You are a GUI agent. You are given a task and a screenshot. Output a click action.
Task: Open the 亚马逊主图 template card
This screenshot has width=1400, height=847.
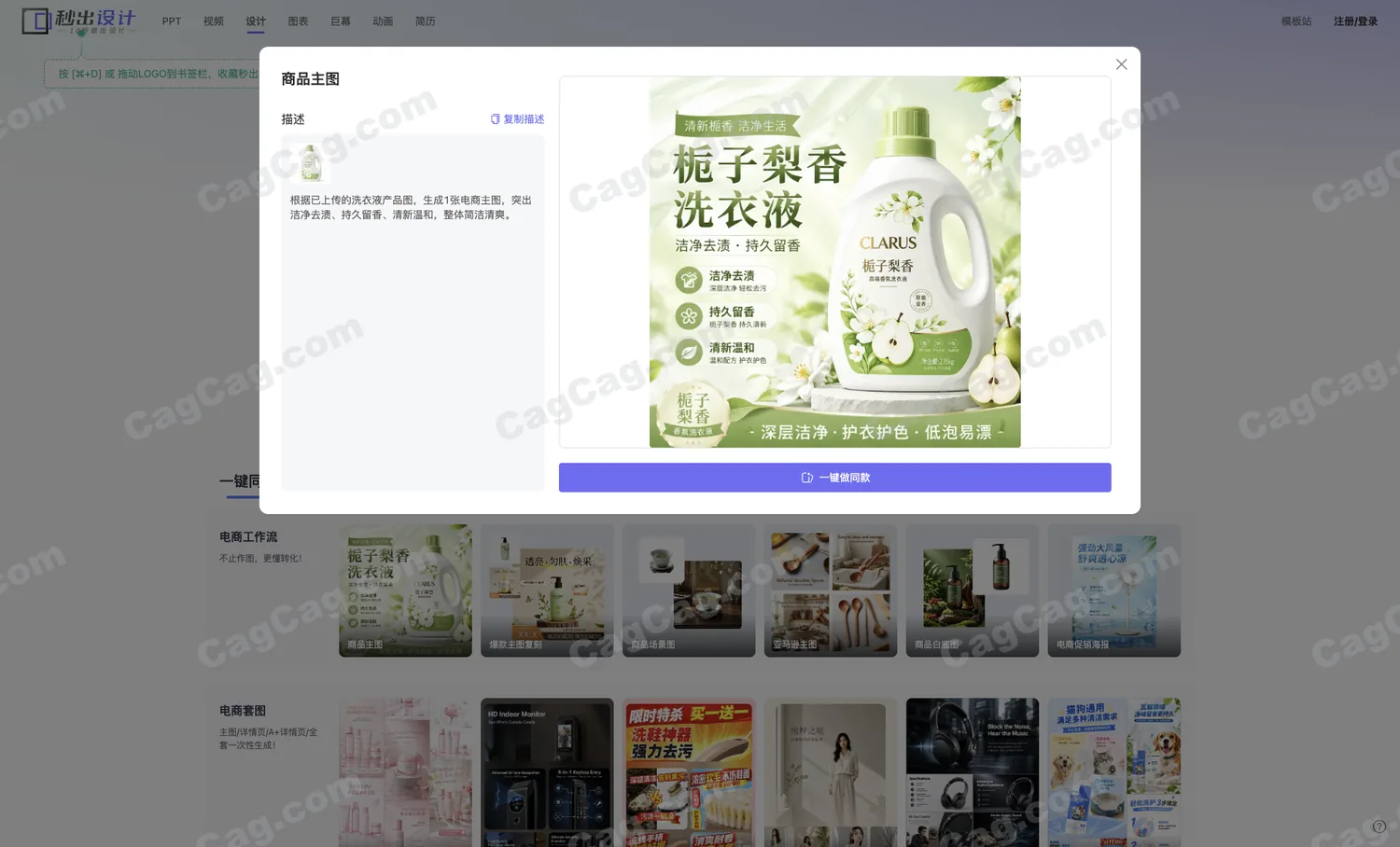tap(831, 590)
